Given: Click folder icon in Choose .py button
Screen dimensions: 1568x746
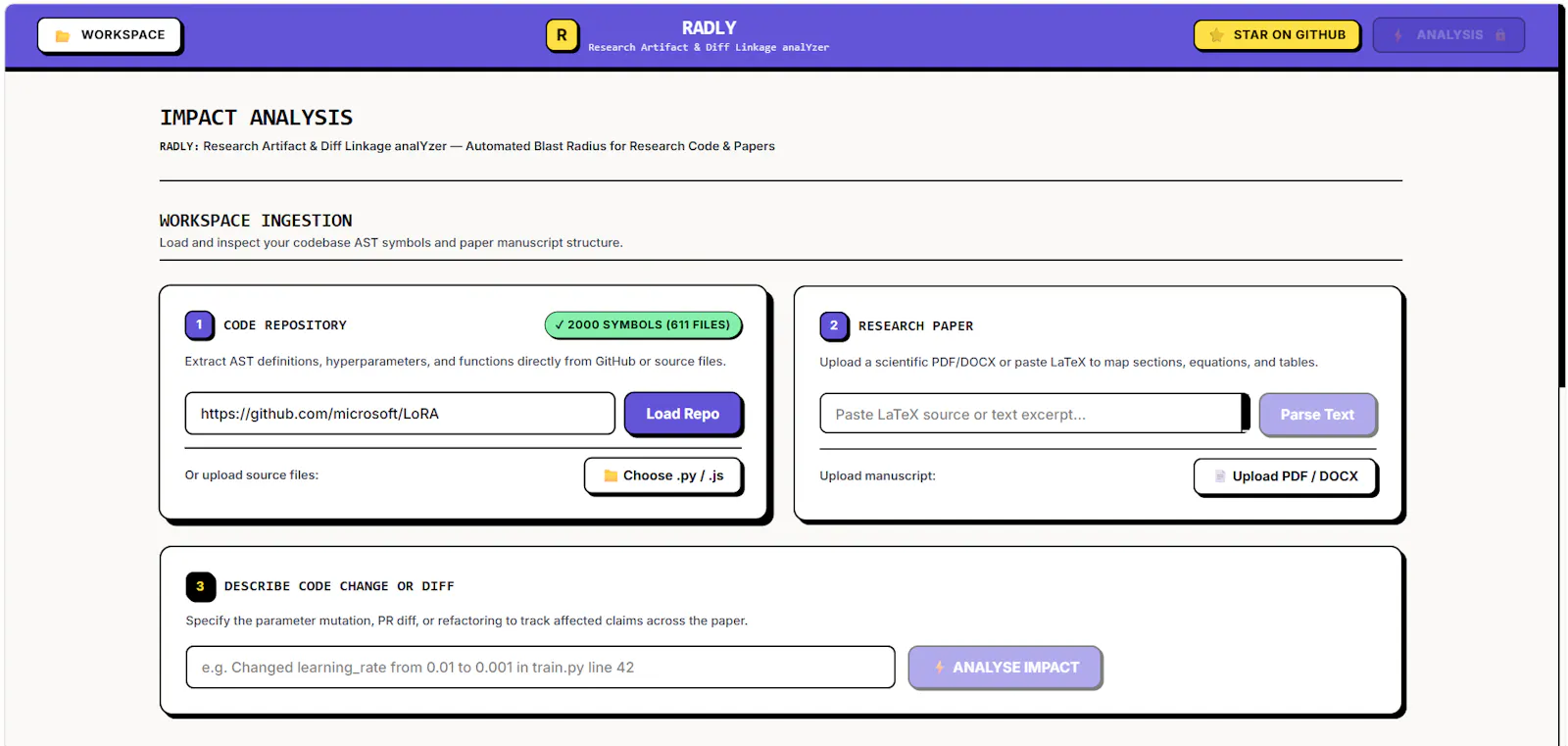Looking at the screenshot, I should coord(612,475).
